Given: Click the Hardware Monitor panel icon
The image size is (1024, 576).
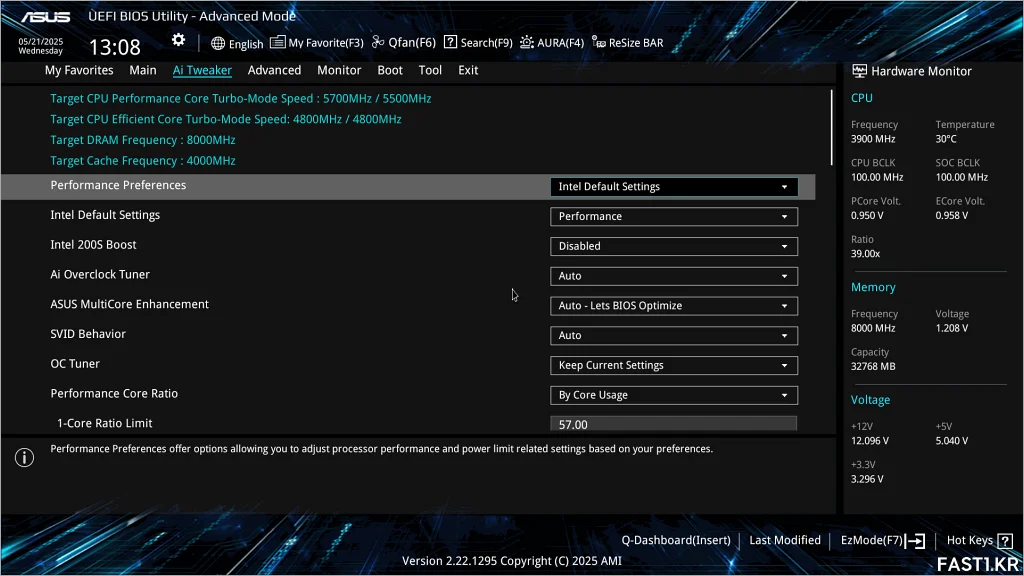Looking at the screenshot, I should coord(859,71).
